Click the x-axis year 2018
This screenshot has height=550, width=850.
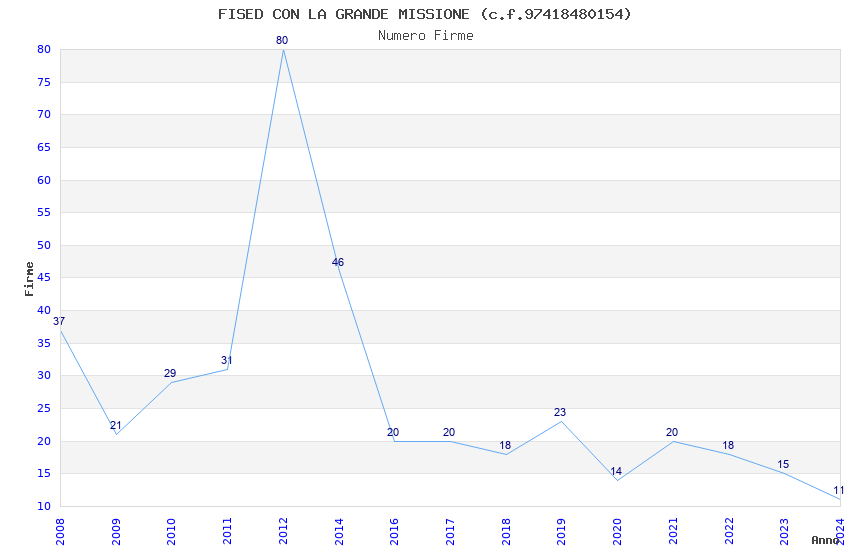(506, 531)
